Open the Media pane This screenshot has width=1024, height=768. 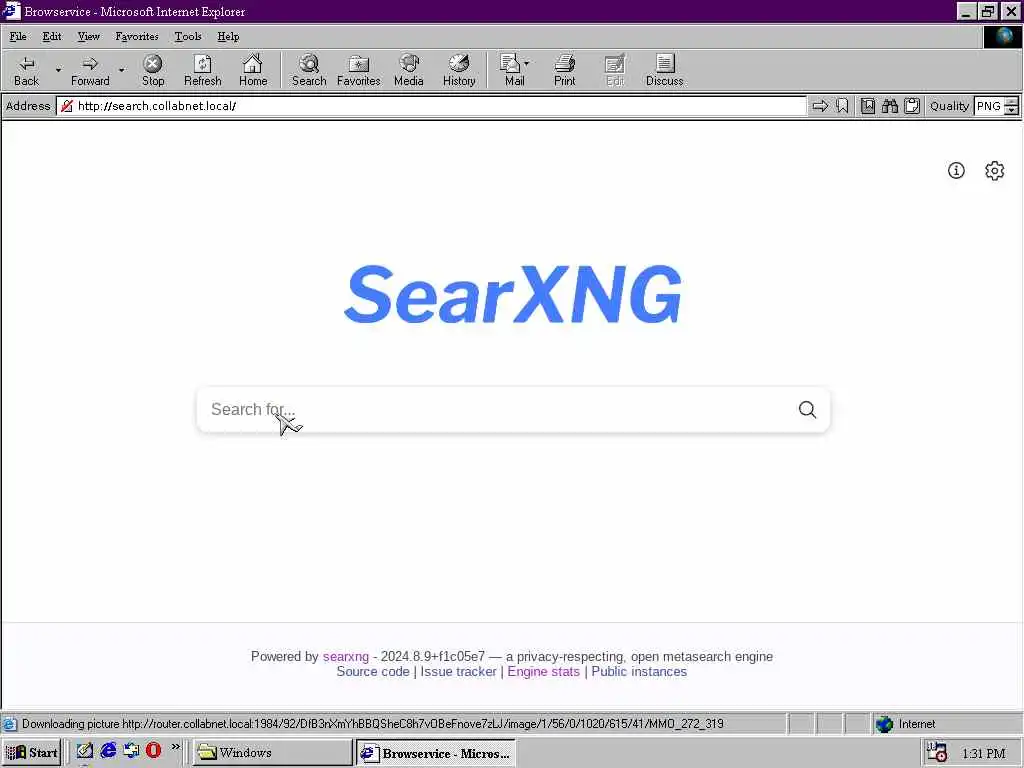pos(409,71)
